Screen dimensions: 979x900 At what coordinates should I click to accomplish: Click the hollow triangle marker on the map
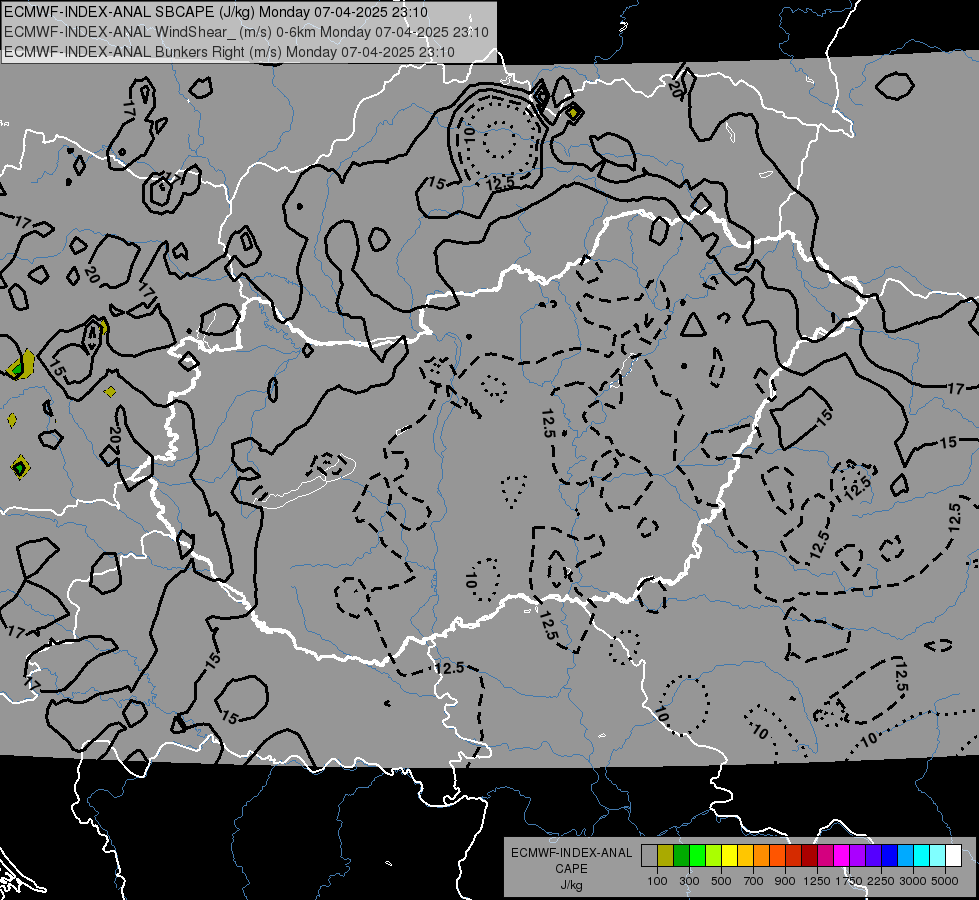pos(692,325)
